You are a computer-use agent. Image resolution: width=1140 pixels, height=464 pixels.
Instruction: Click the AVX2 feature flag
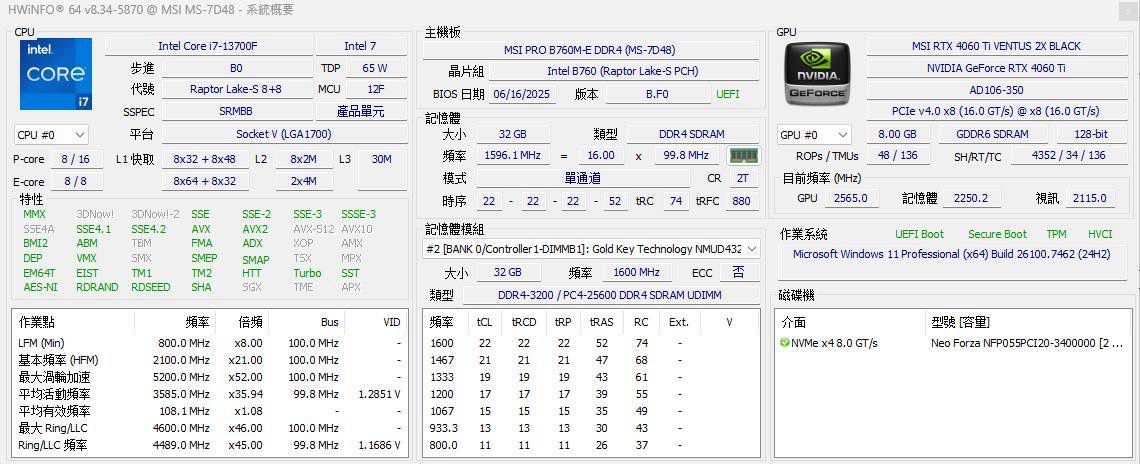pos(255,229)
